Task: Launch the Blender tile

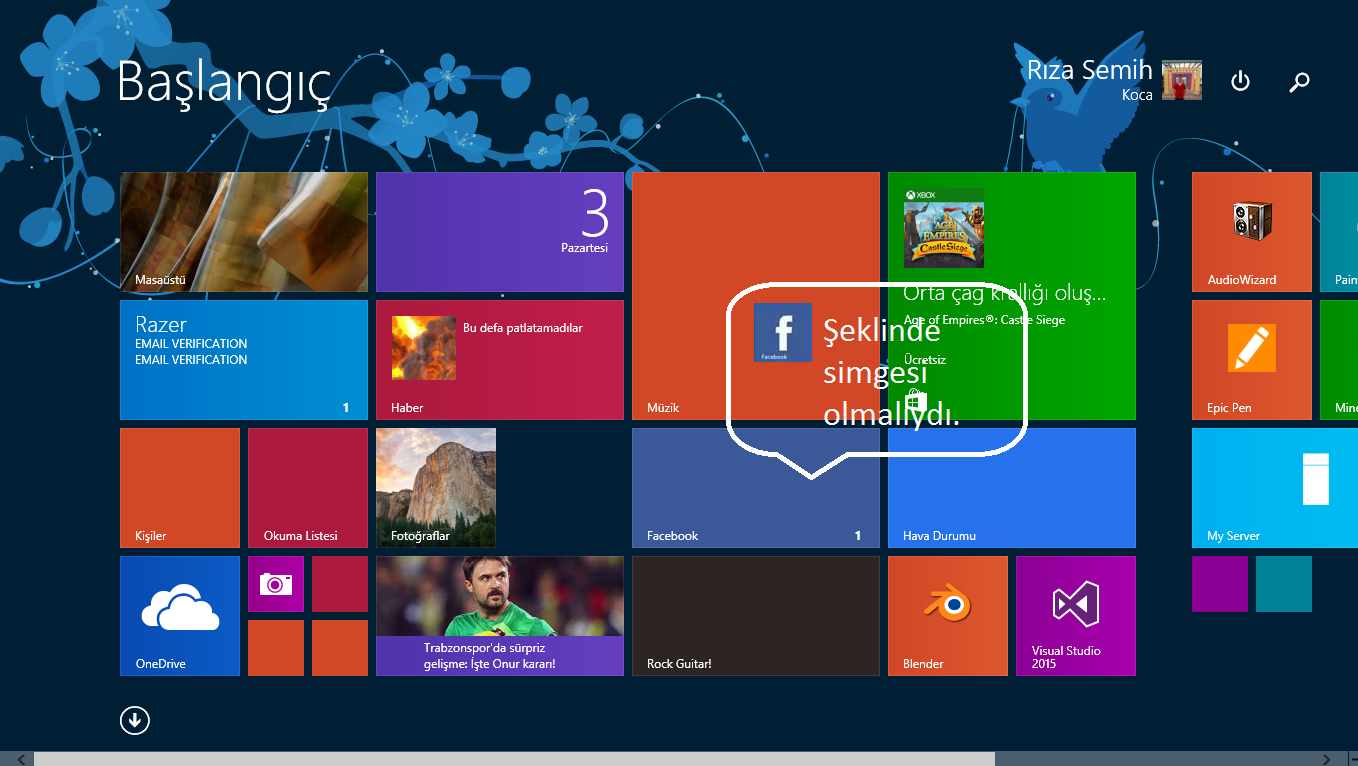Action: coord(947,616)
